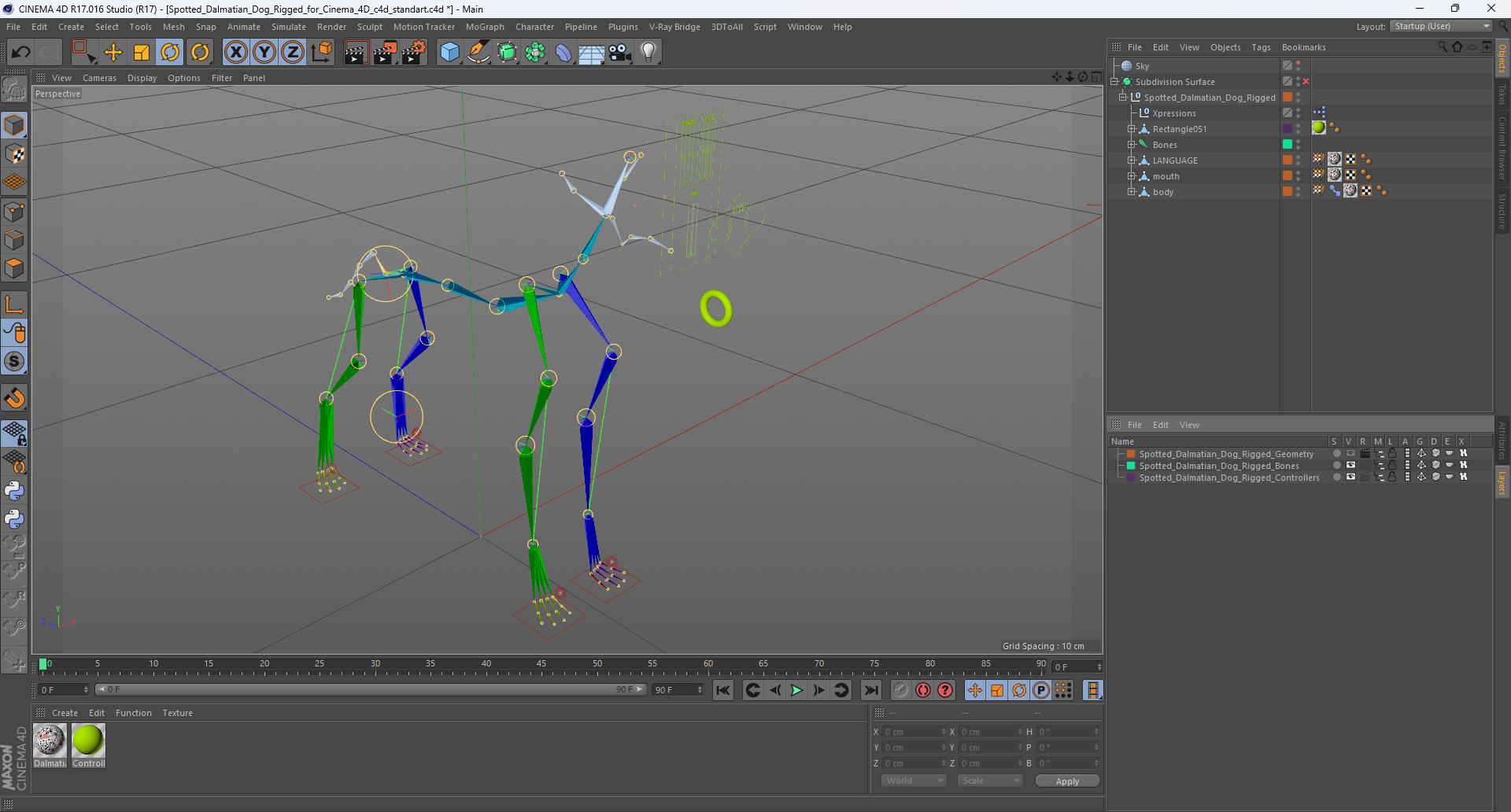Image resolution: width=1511 pixels, height=812 pixels.
Task: Toggle Bones object visibility dots
Action: [x=1298, y=145]
